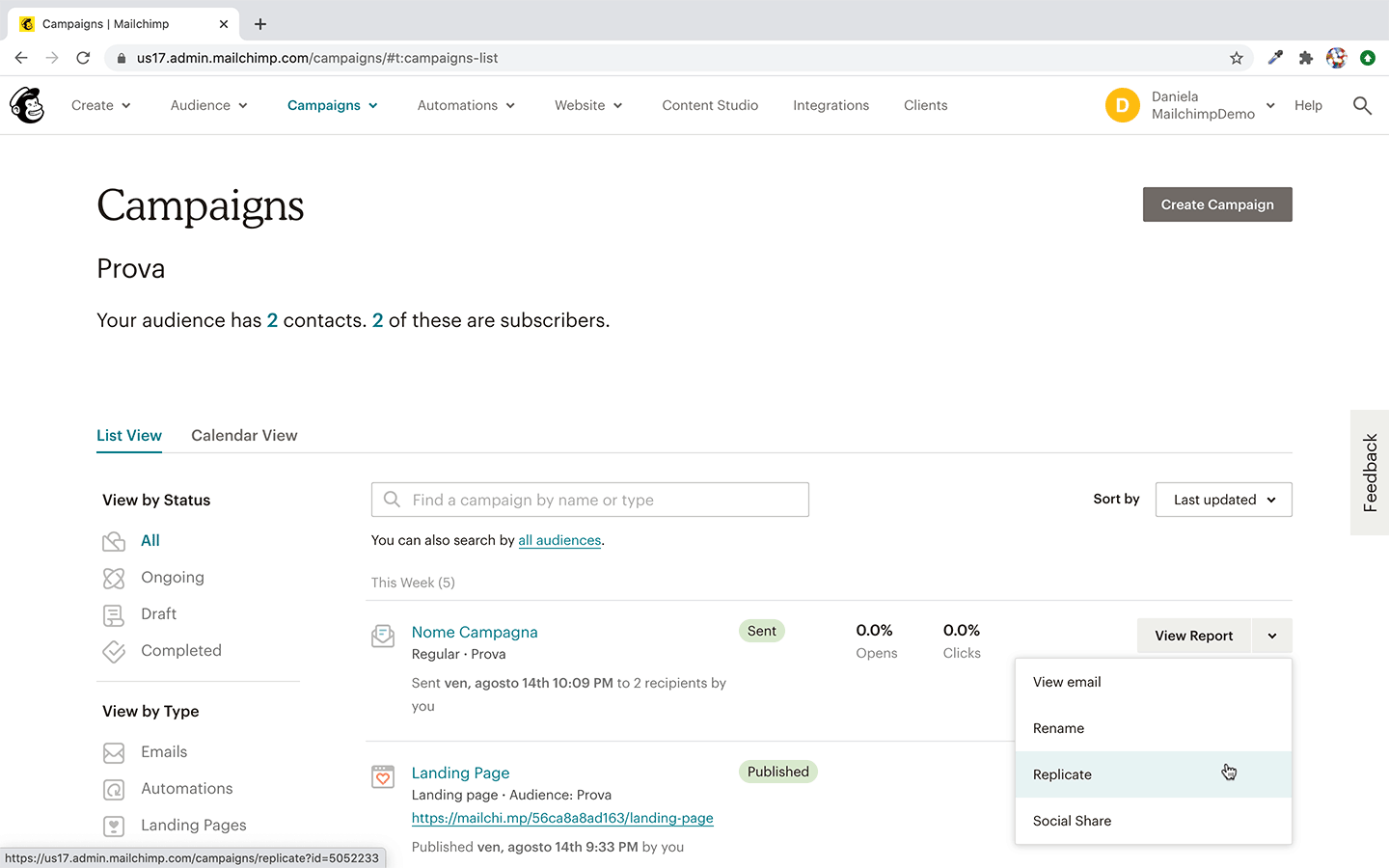1389x868 pixels.
Task: Open the browser extensions puzzle icon
Action: 1306,58
